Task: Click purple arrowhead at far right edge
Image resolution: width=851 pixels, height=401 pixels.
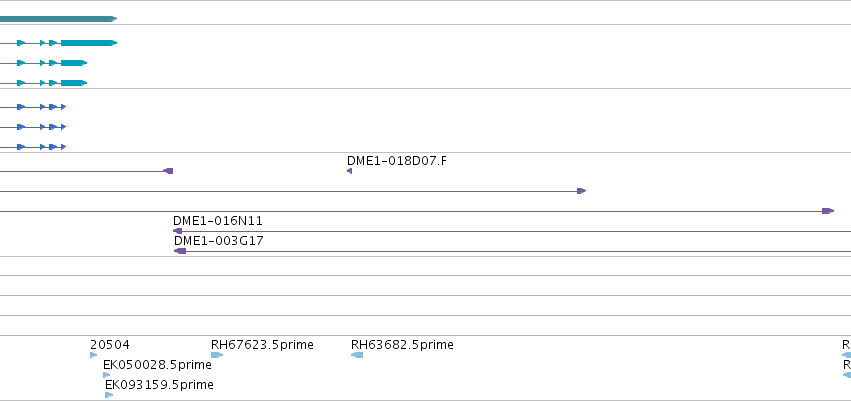Action: pyautogui.click(x=827, y=211)
